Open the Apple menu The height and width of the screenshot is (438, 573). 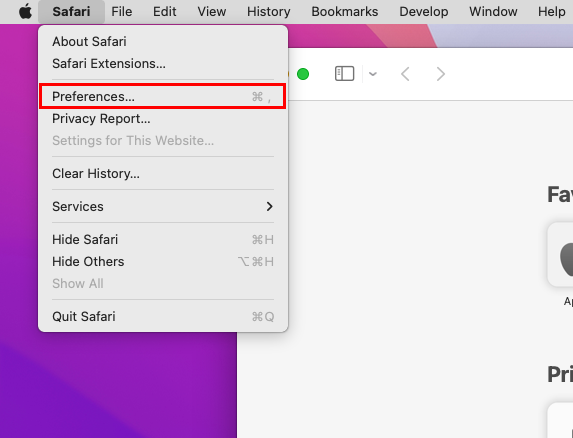(x=25, y=12)
